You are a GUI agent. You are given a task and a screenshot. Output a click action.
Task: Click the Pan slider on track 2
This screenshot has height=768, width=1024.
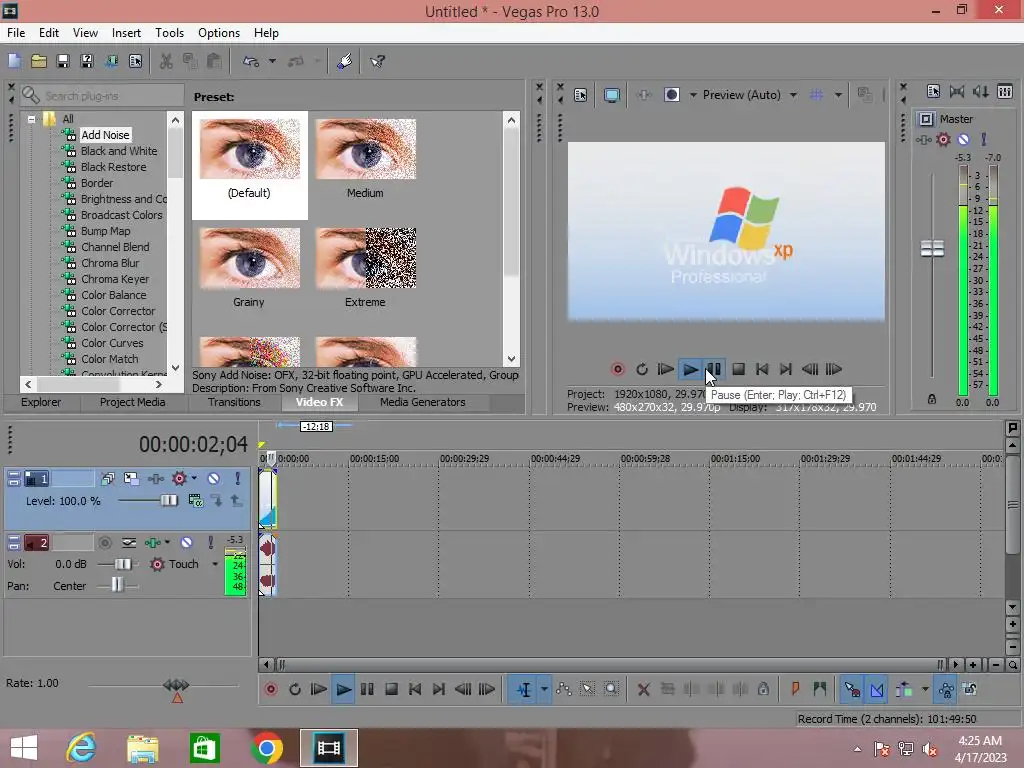click(117, 585)
